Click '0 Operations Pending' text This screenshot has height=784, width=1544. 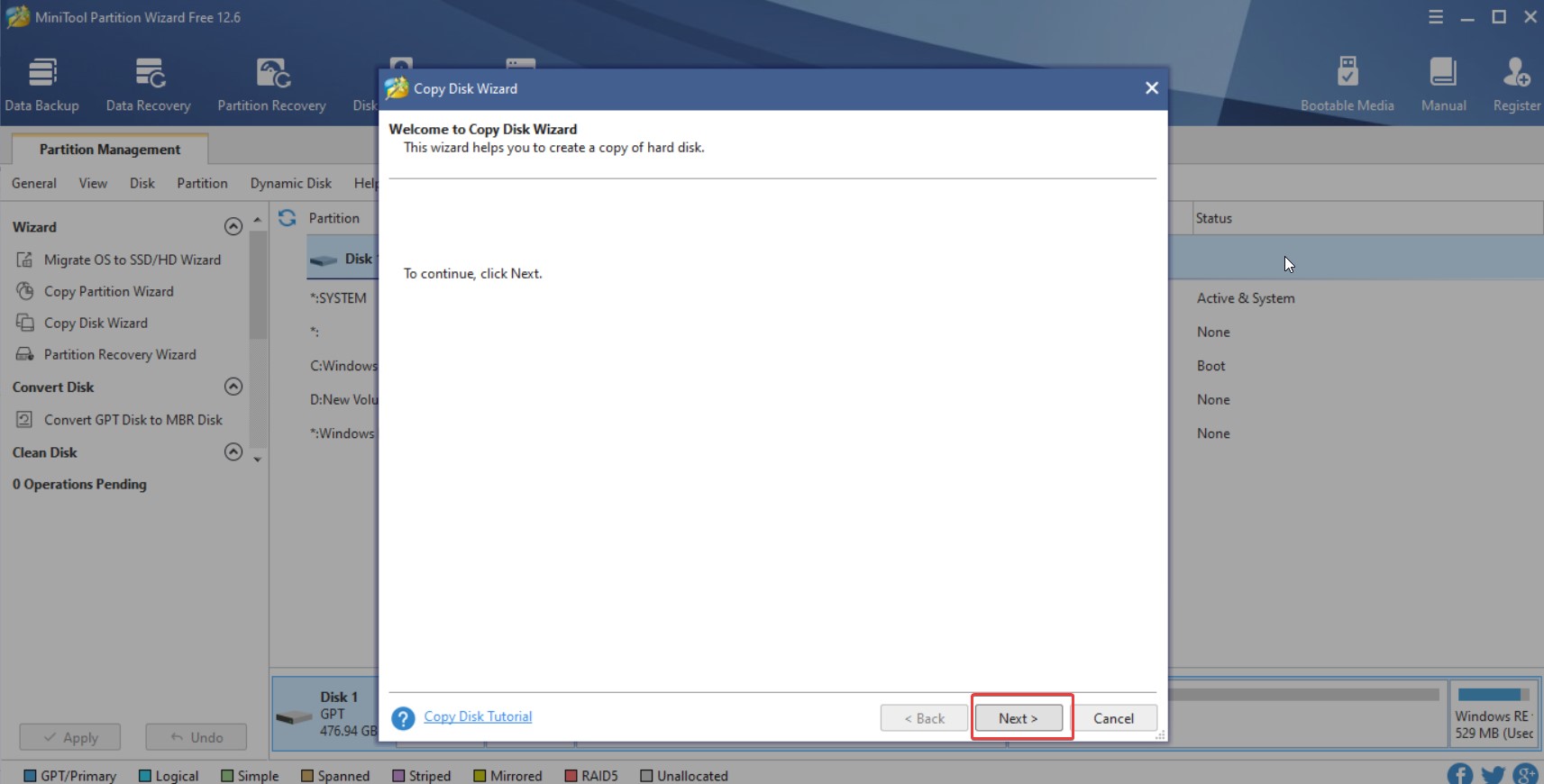[79, 484]
